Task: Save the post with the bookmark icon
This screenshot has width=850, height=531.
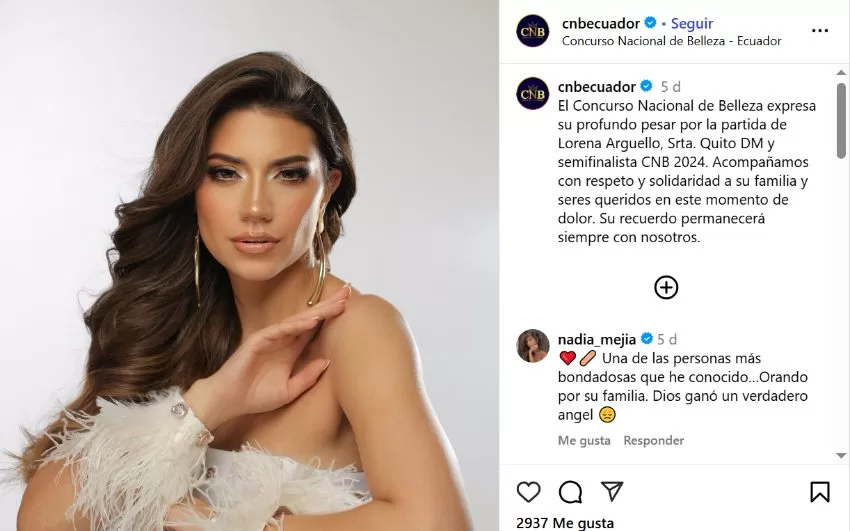Action: click(x=820, y=492)
